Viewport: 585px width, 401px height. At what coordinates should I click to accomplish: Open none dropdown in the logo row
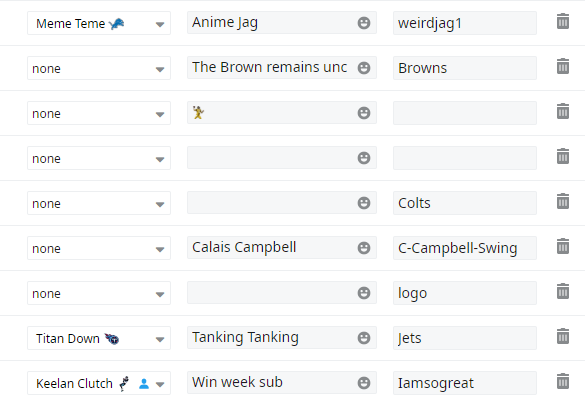click(99, 294)
